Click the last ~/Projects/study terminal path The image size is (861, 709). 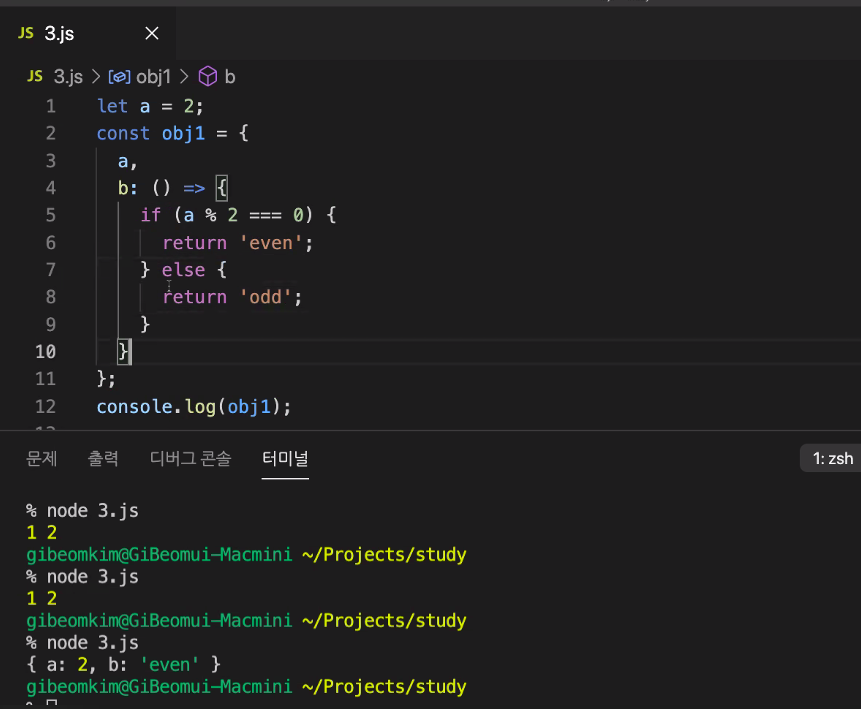click(x=384, y=686)
